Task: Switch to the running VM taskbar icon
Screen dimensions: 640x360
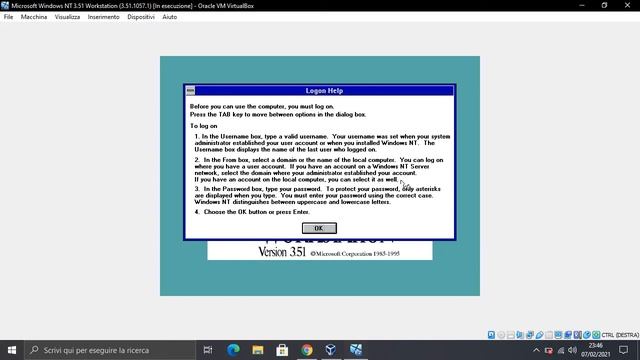Action: point(356,350)
